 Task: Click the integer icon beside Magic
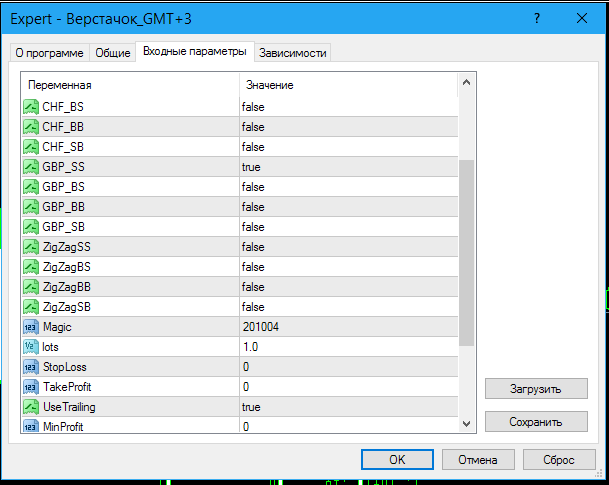pos(31,327)
